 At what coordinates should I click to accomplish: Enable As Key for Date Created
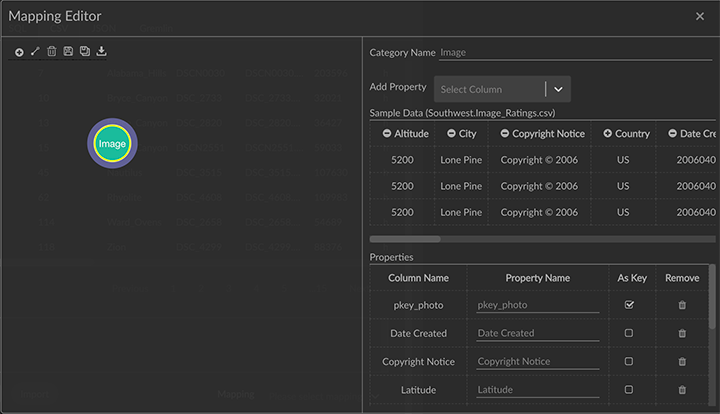tap(629, 333)
